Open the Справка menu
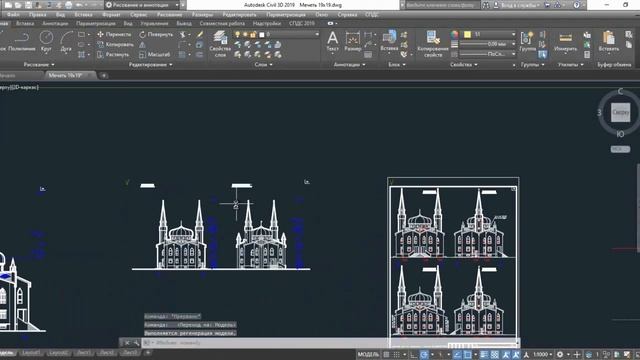Viewport: 640px width, 360px height. pos(347,15)
